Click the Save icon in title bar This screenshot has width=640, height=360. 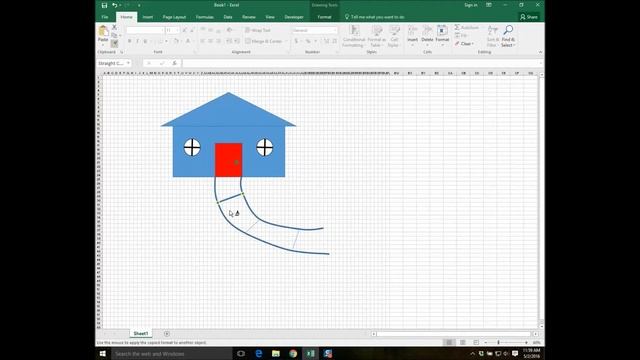104,5
